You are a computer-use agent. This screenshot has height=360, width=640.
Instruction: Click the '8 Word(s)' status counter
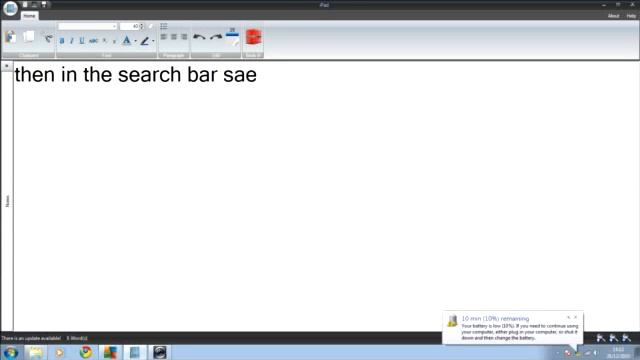tap(77, 338)
